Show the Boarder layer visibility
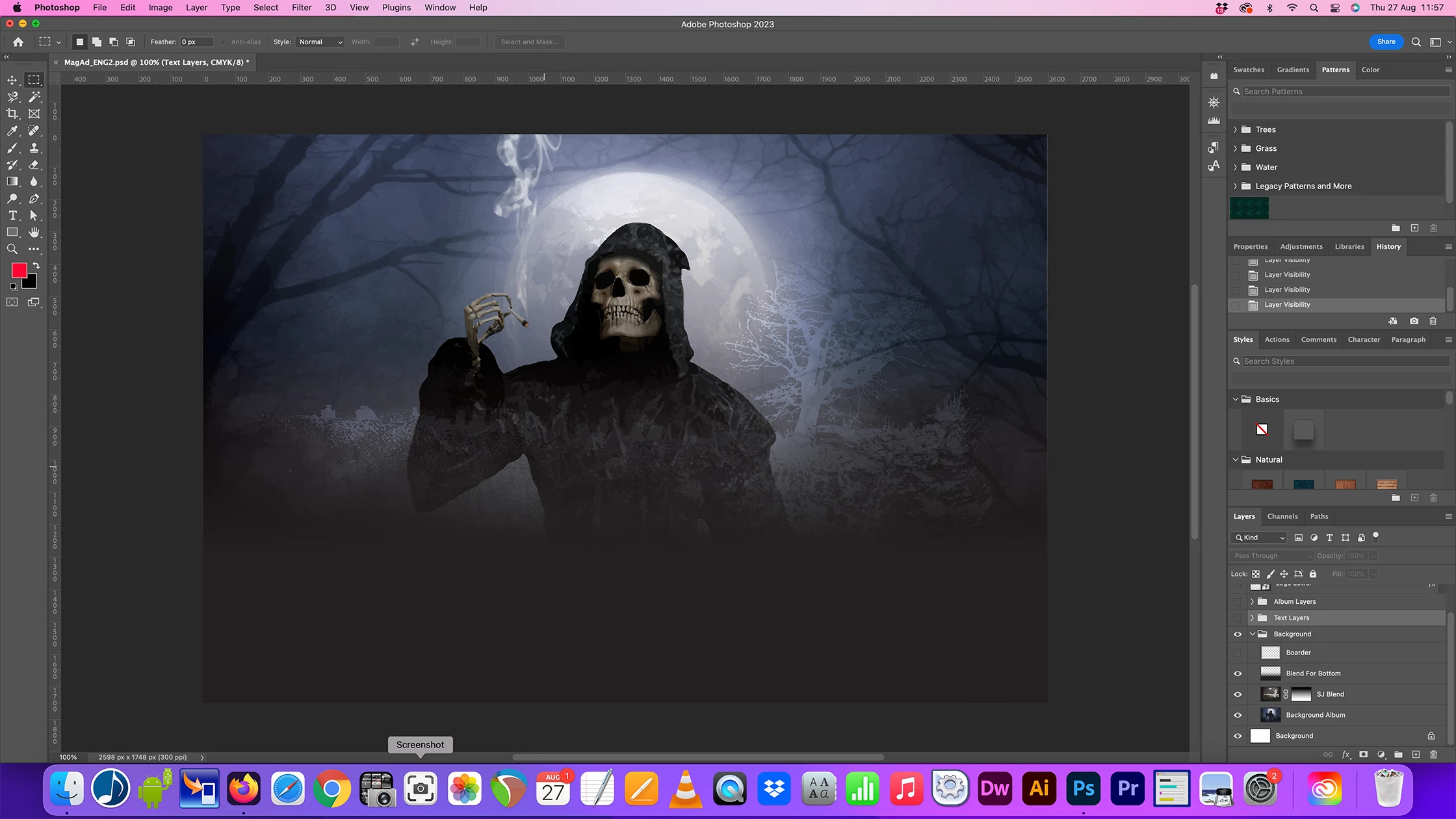The width and height of the screenshot is (1456, 819). 1238,653
